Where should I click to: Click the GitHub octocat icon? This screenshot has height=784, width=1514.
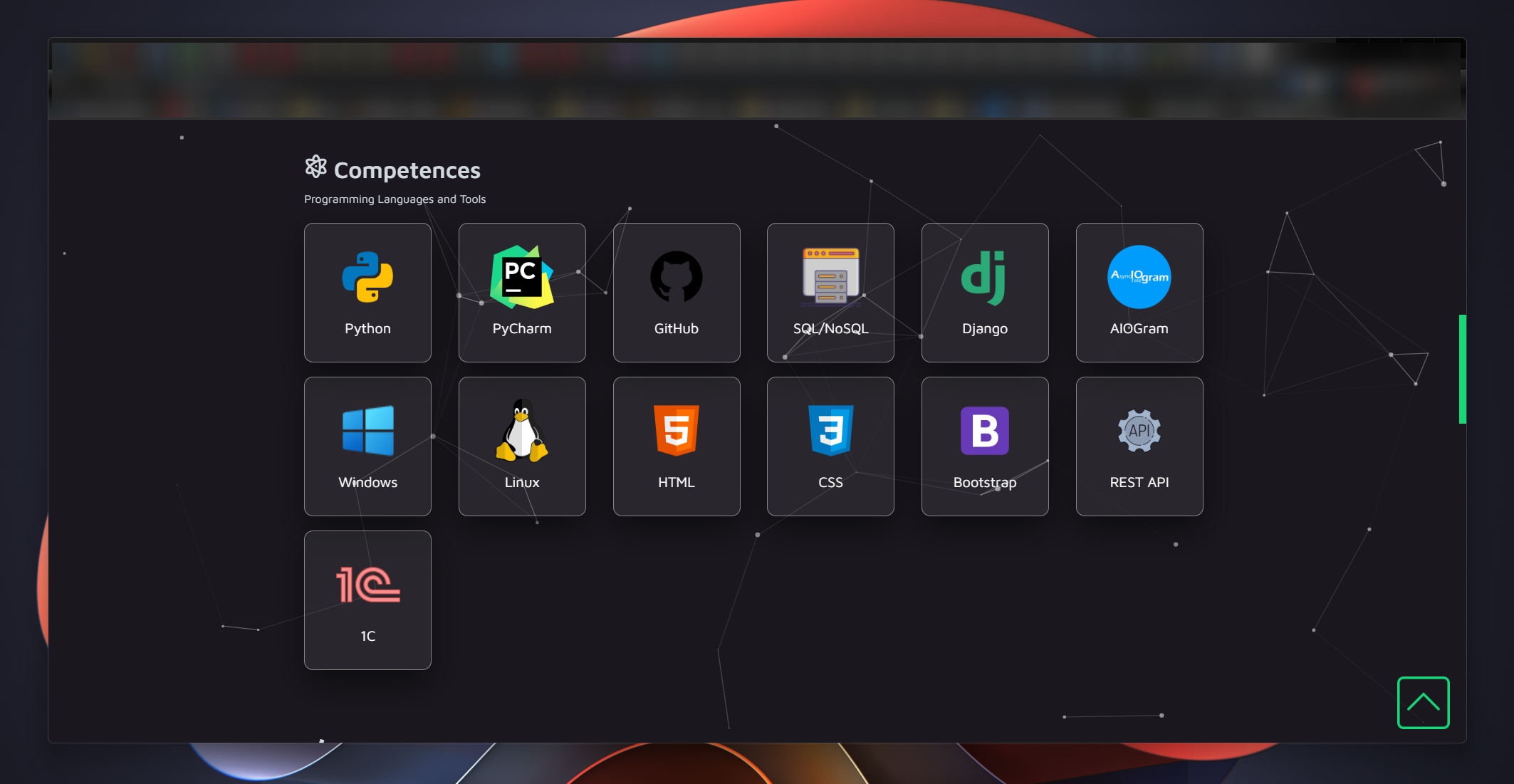click(x=677, y=277)
